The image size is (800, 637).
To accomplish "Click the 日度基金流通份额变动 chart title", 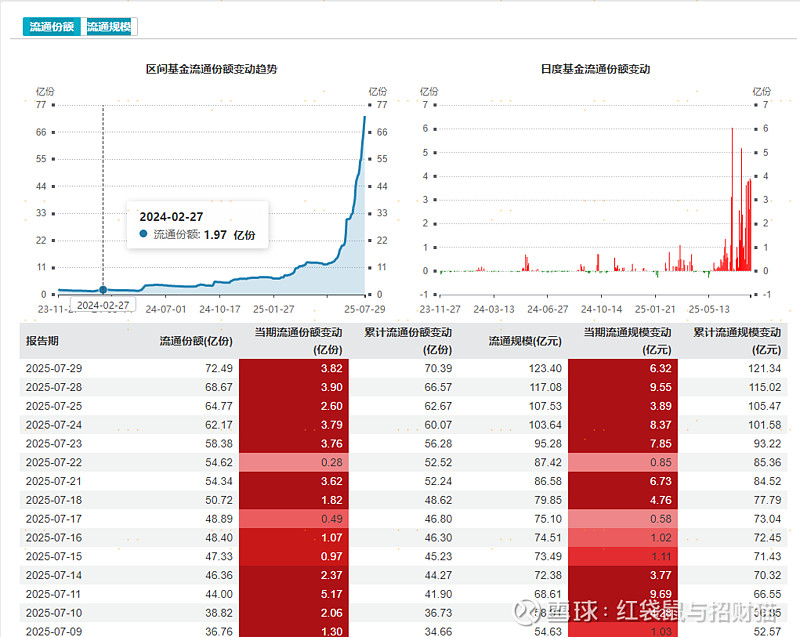I will pos(595,69).
